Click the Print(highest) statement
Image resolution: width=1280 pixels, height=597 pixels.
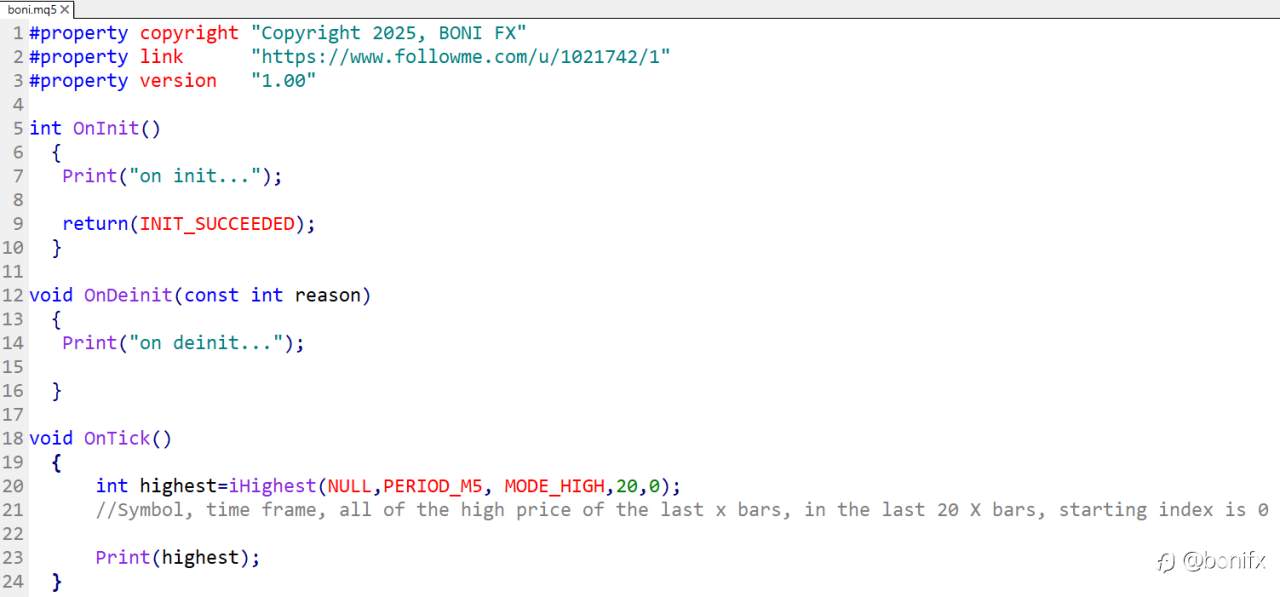pyautogui.click(x=177, y=557)
